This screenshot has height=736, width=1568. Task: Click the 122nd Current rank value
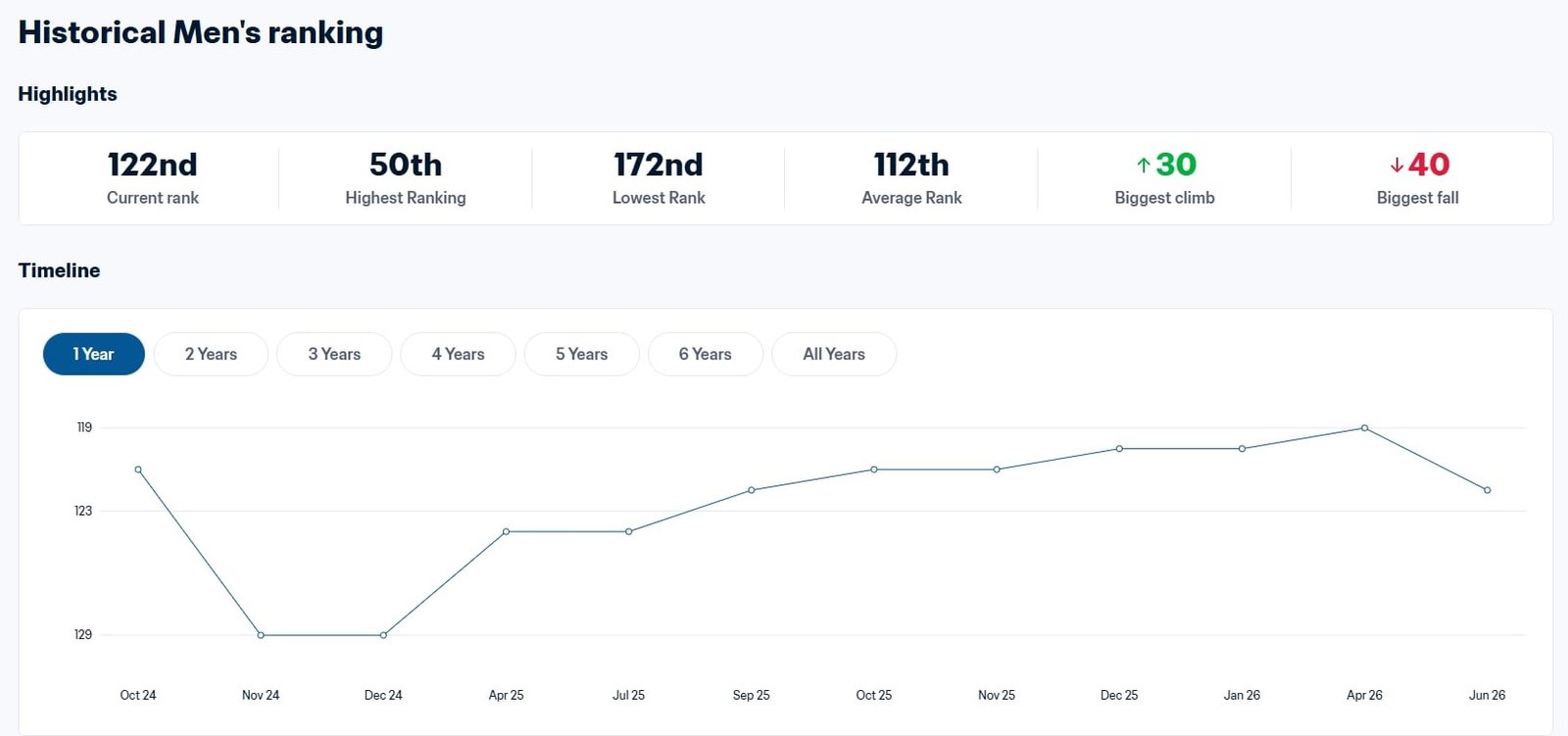click(x=153, y=164)
